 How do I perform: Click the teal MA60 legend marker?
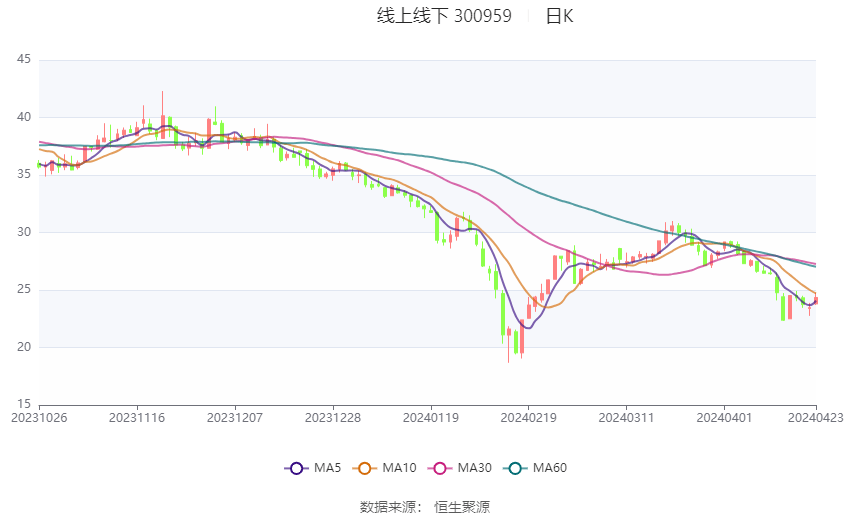pyautogui.click(x=514, y=467)
